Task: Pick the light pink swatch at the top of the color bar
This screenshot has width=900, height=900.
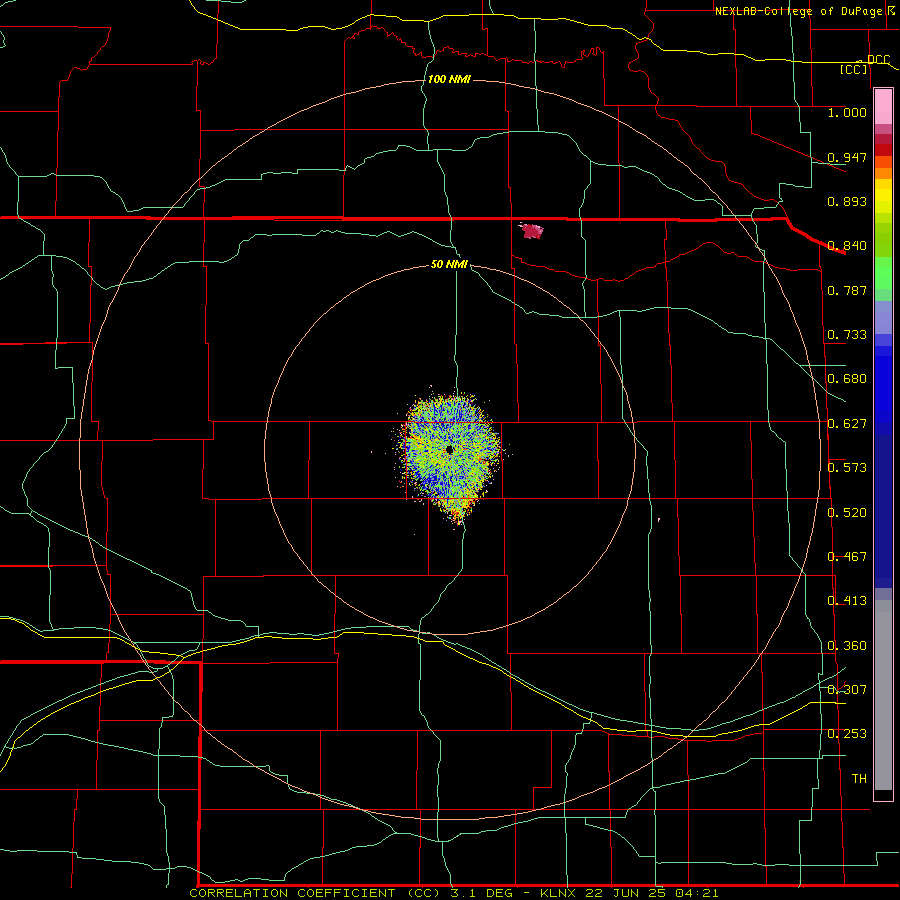Action: point(883,107)
